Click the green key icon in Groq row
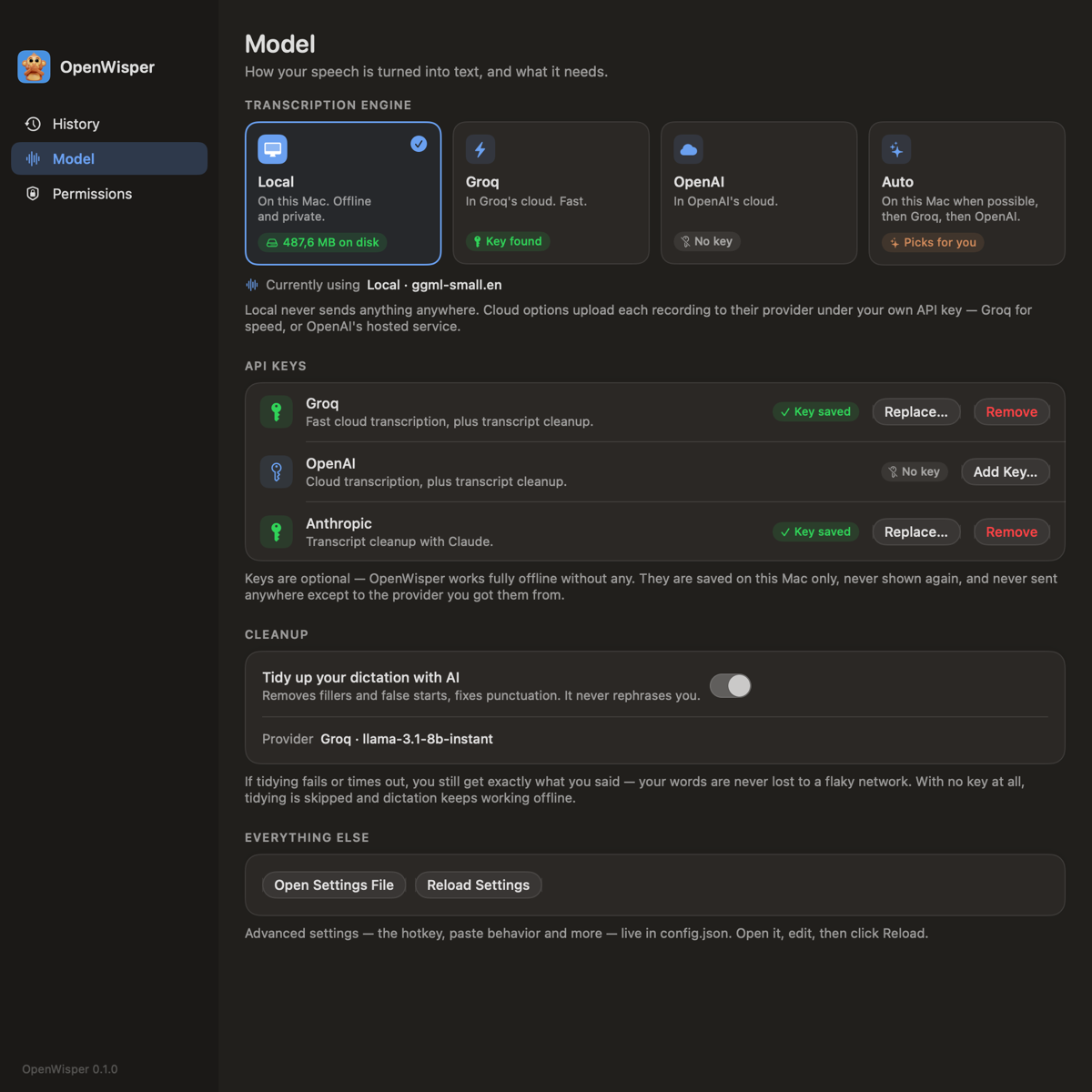 point(277,412)
